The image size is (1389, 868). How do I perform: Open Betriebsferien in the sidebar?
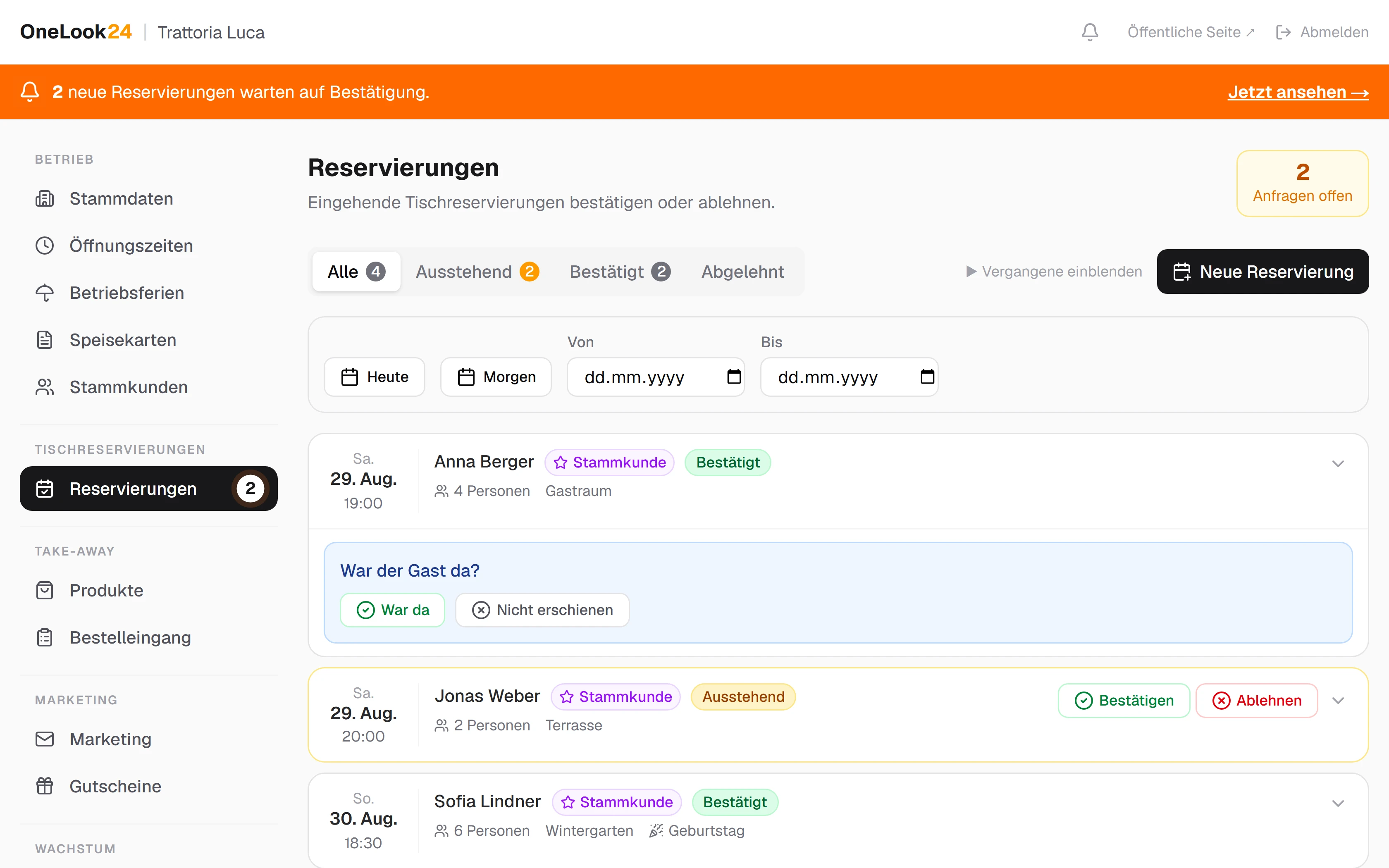(x=149, y=293)
